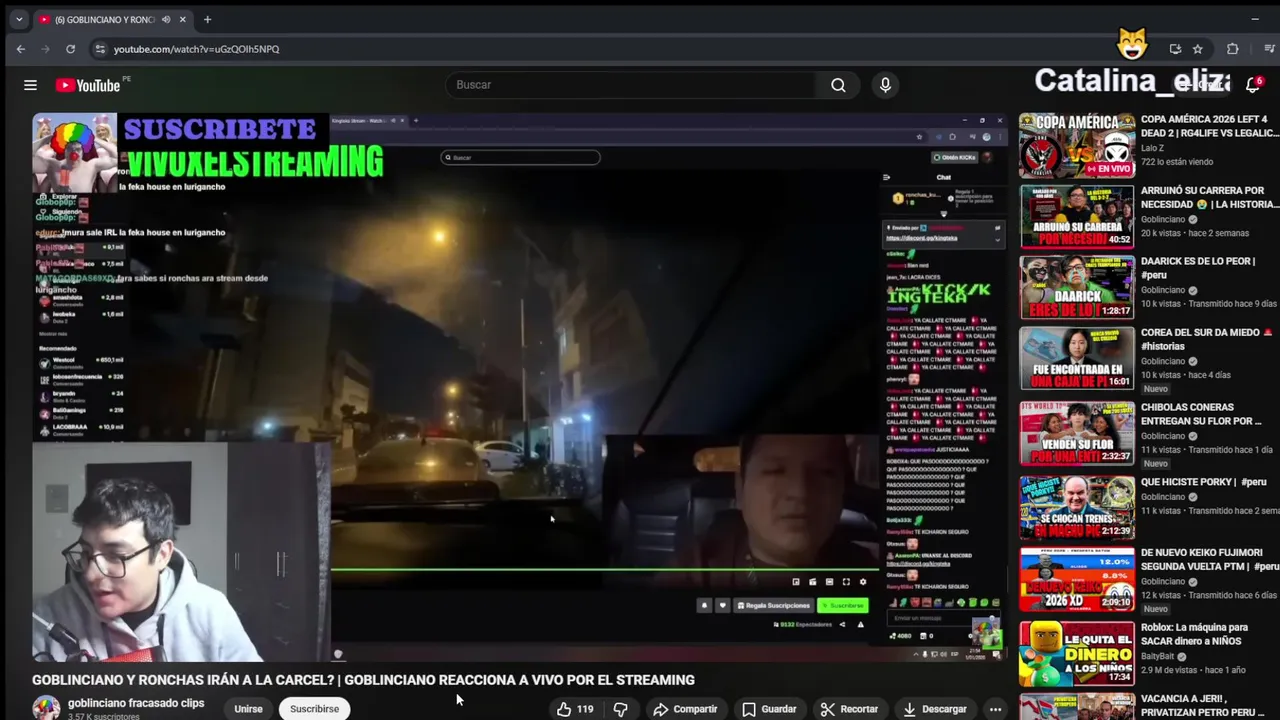Download the video using Descargar
This screenshot has width=1280, height=720.
click(x=934, y=709)
